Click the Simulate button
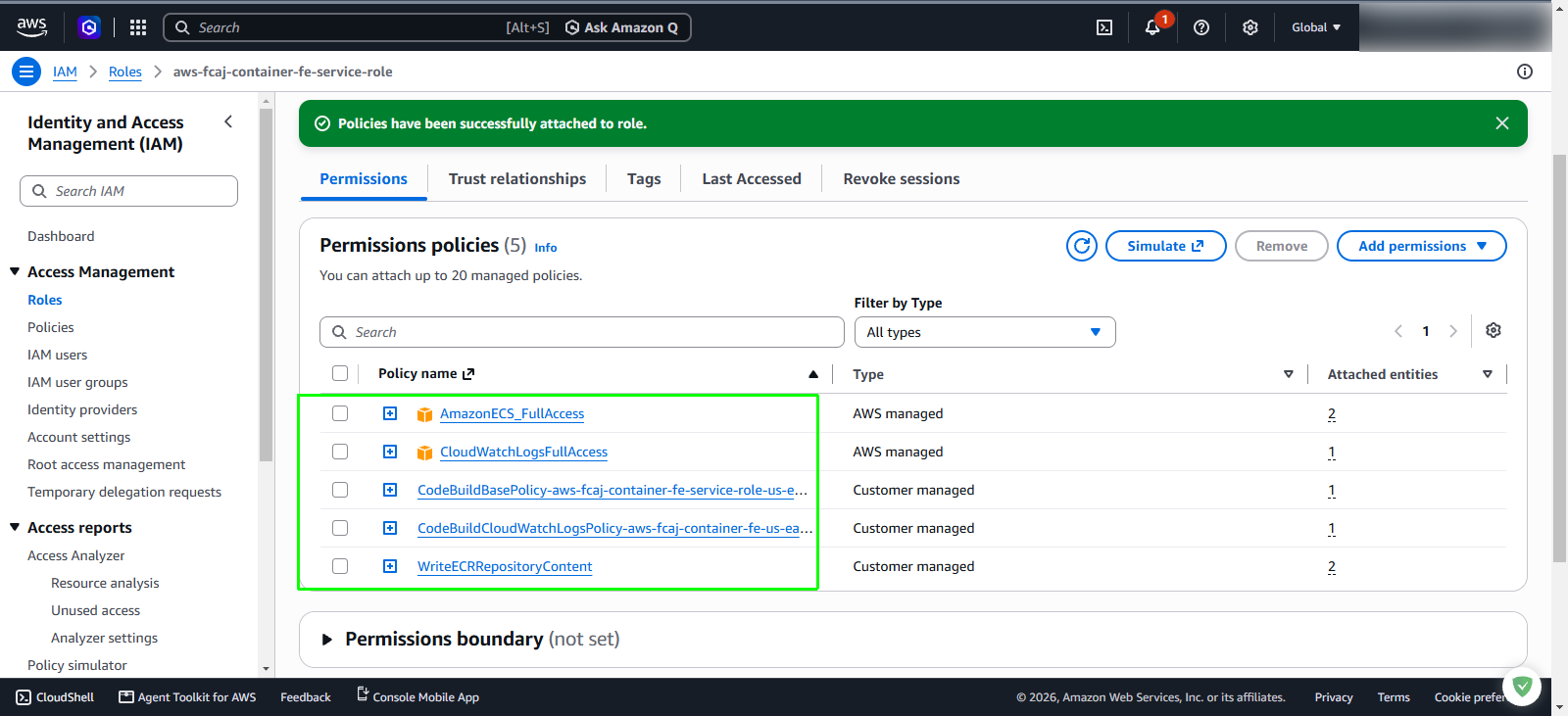The image size is (1568, 716). [x=1165, y=246]
